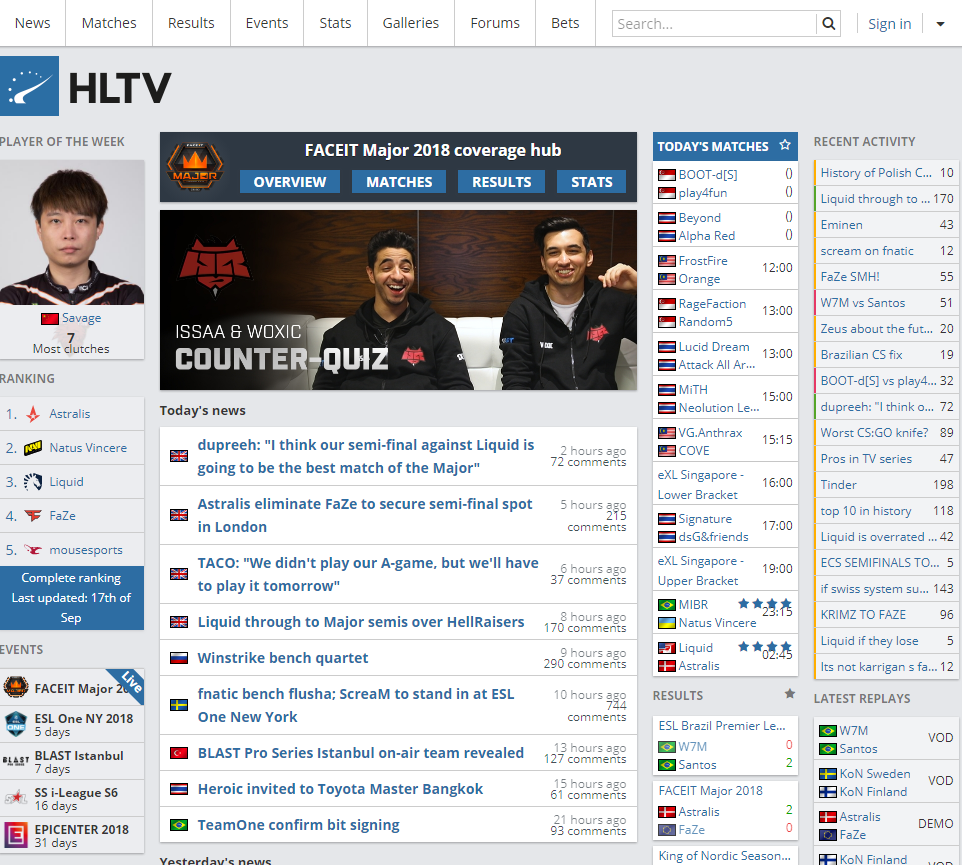Click the FACEIT Major event icon in Events

click(x=16, y=688)
